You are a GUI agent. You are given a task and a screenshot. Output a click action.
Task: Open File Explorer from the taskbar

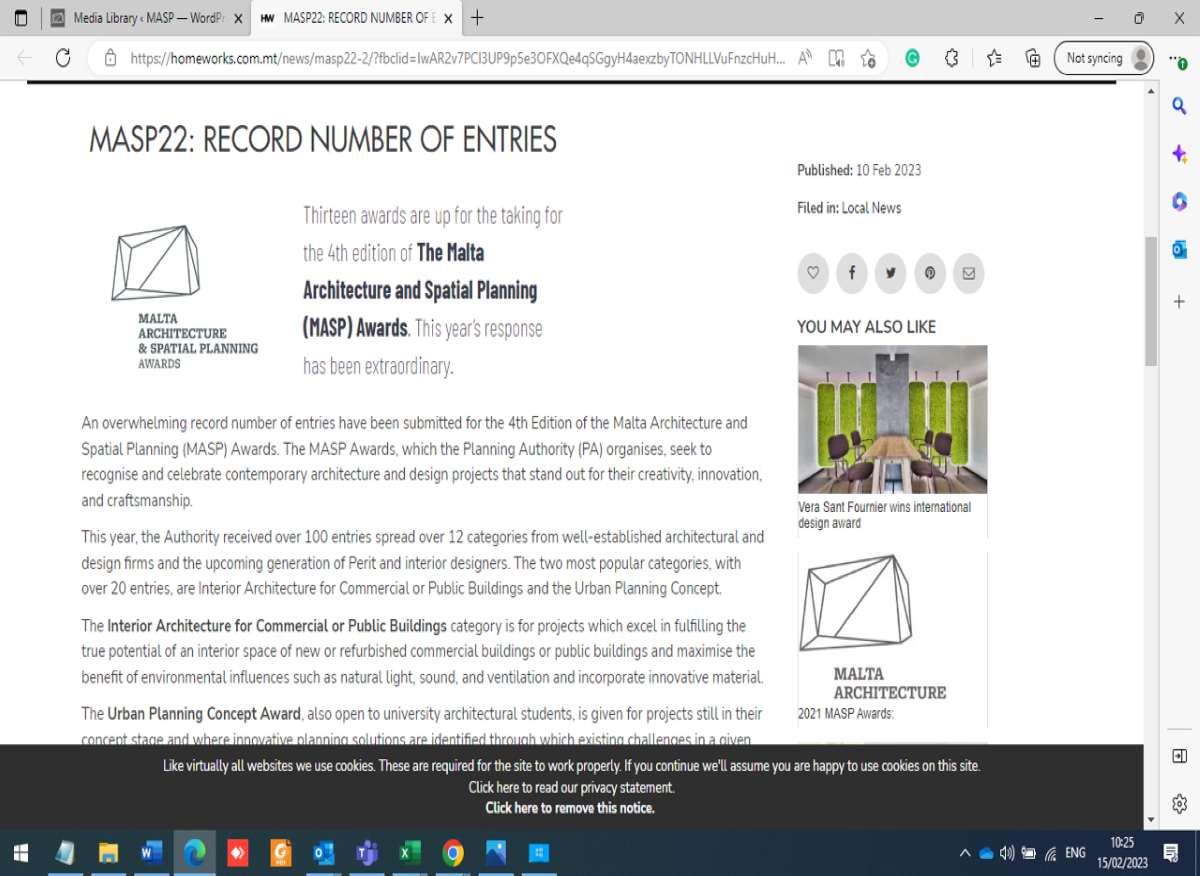(108, 853)
